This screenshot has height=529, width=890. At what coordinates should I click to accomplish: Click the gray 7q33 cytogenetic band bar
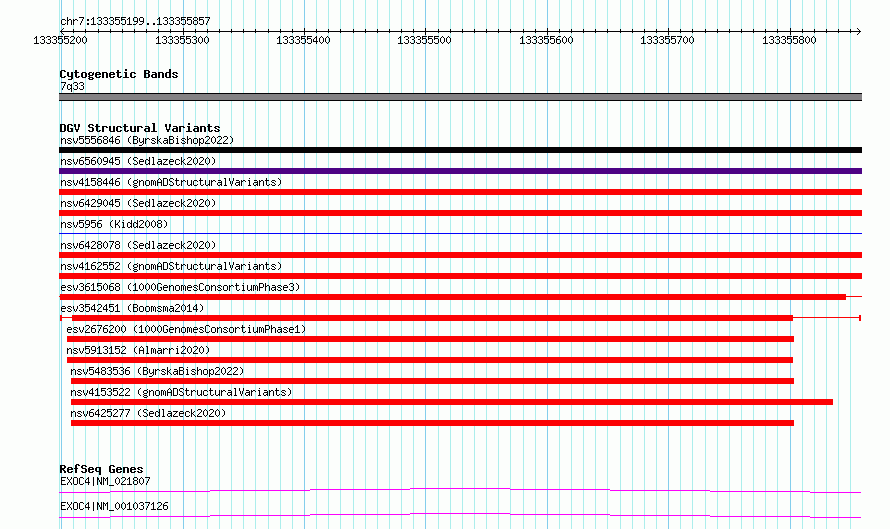pos(460,97)
